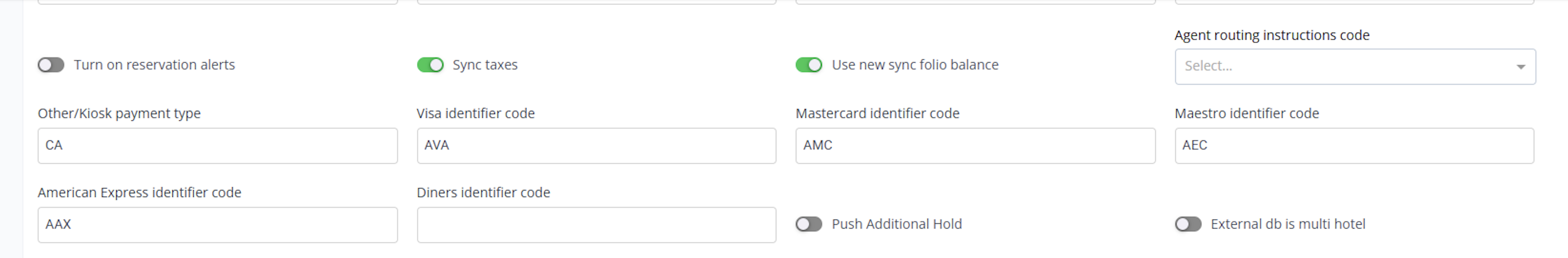Viewport: 1568px width, 258px height.
Task: Select the Mastercard identifier code field with AMC
Action: click(x=975, y=146)
